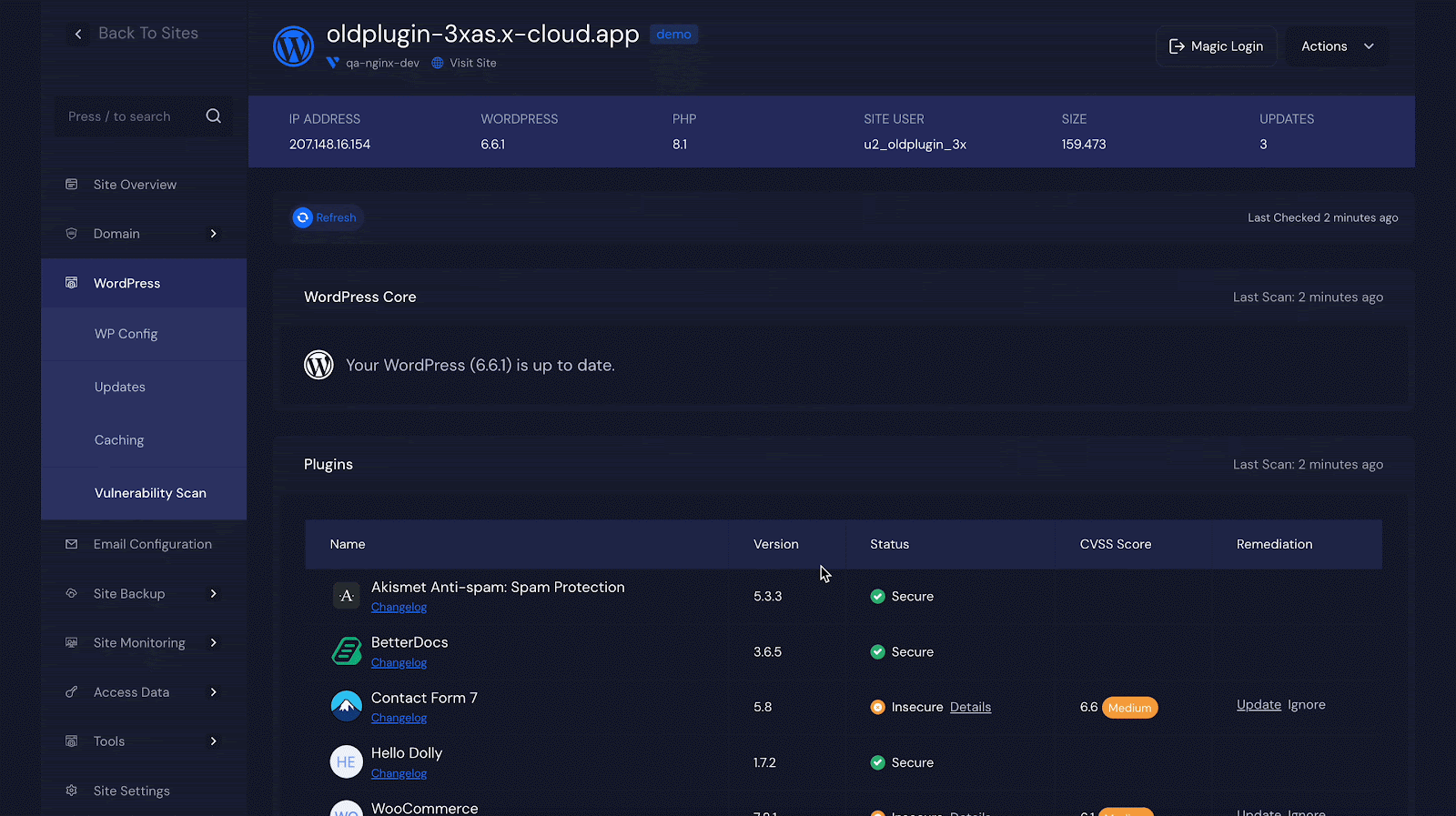
Task: Expand the Domain sidebar section
Action: tap(213, 234)
